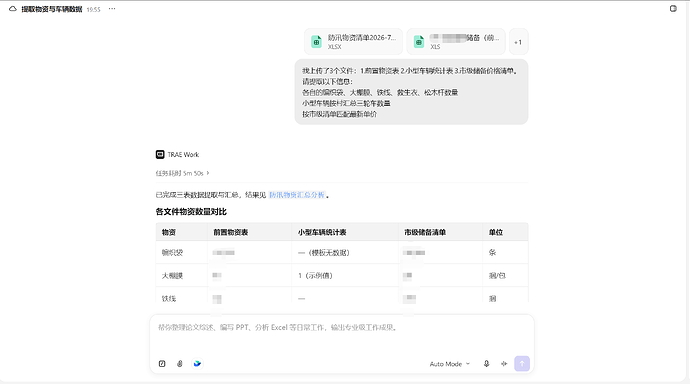Show the +1 additional attached file
The image size is (690, 384).
coord(518,42)
